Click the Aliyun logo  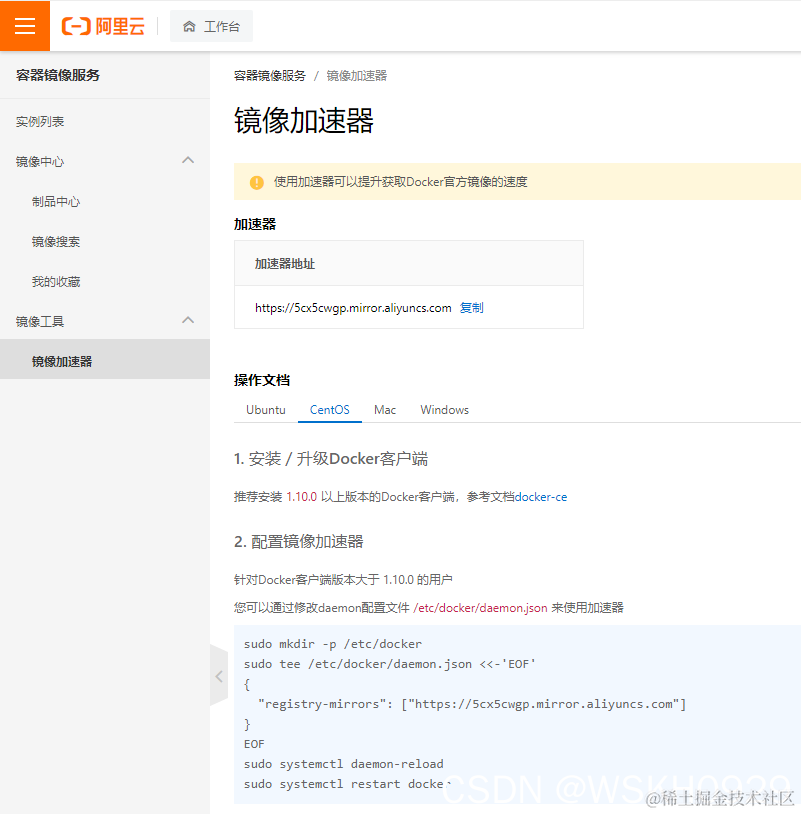coord(103,26)
